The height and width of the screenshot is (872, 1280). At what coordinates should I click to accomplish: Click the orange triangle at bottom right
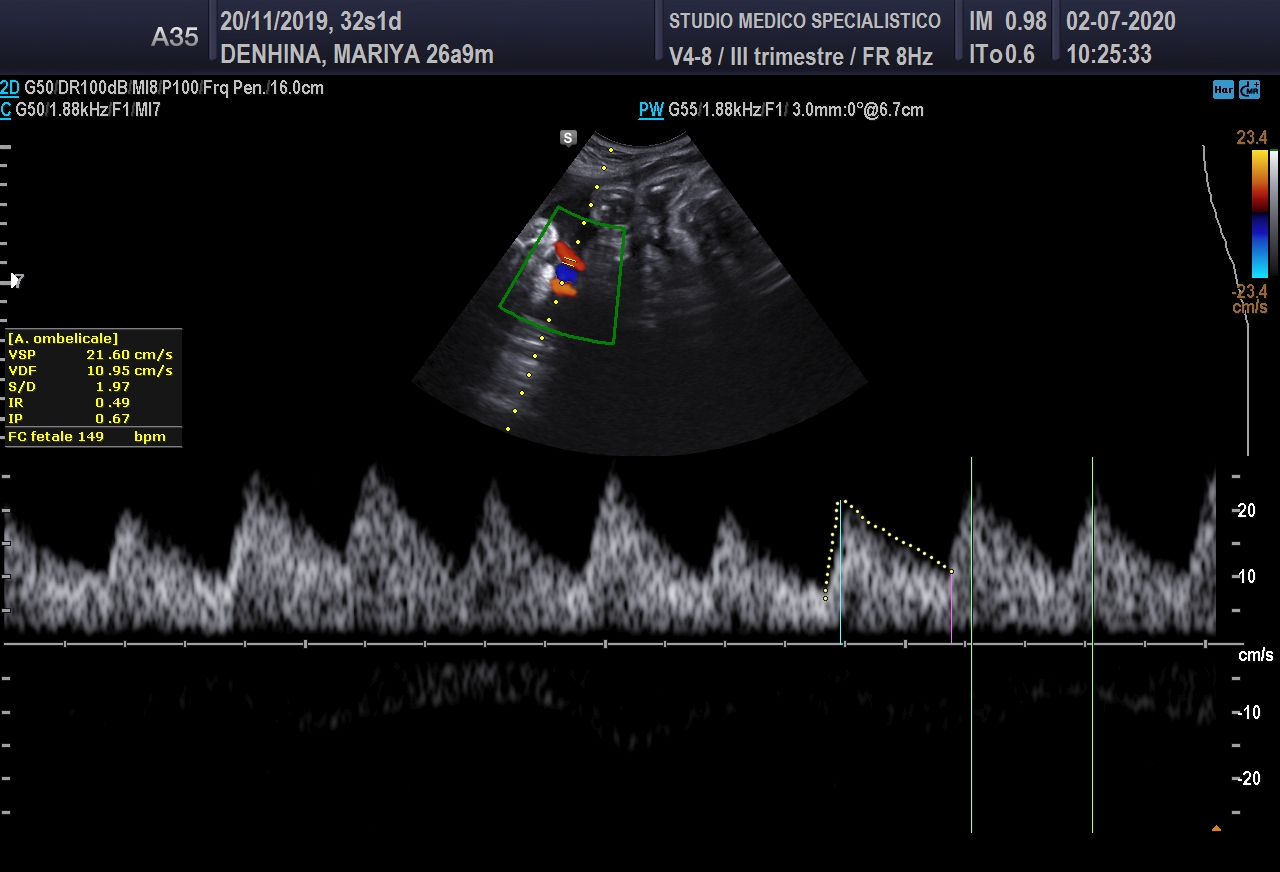tap(1216, 828)
